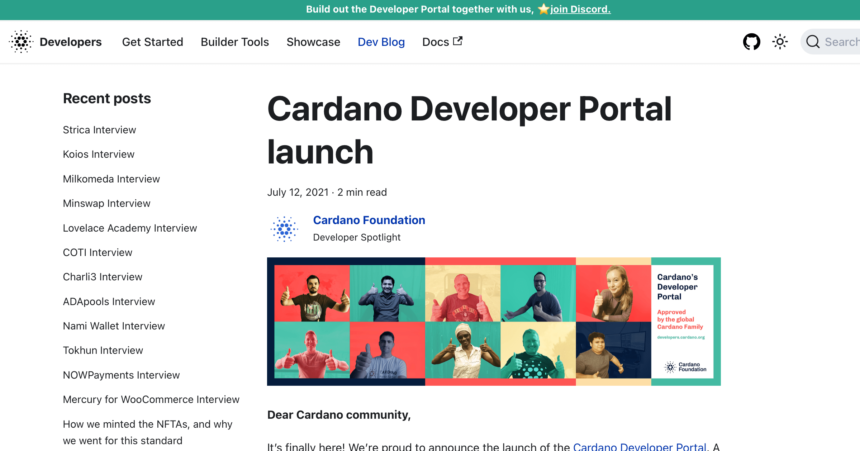The width and height of the screenshot is (860, 451).
Task: Open the Charli3 Interview post
Action: pyautogui.click(x=103, y=277)
